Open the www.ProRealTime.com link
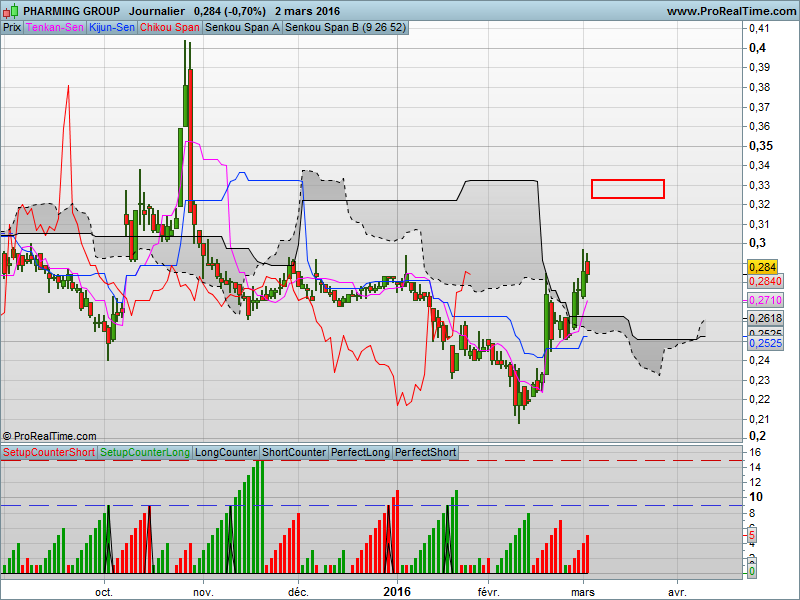 [730, 11]
